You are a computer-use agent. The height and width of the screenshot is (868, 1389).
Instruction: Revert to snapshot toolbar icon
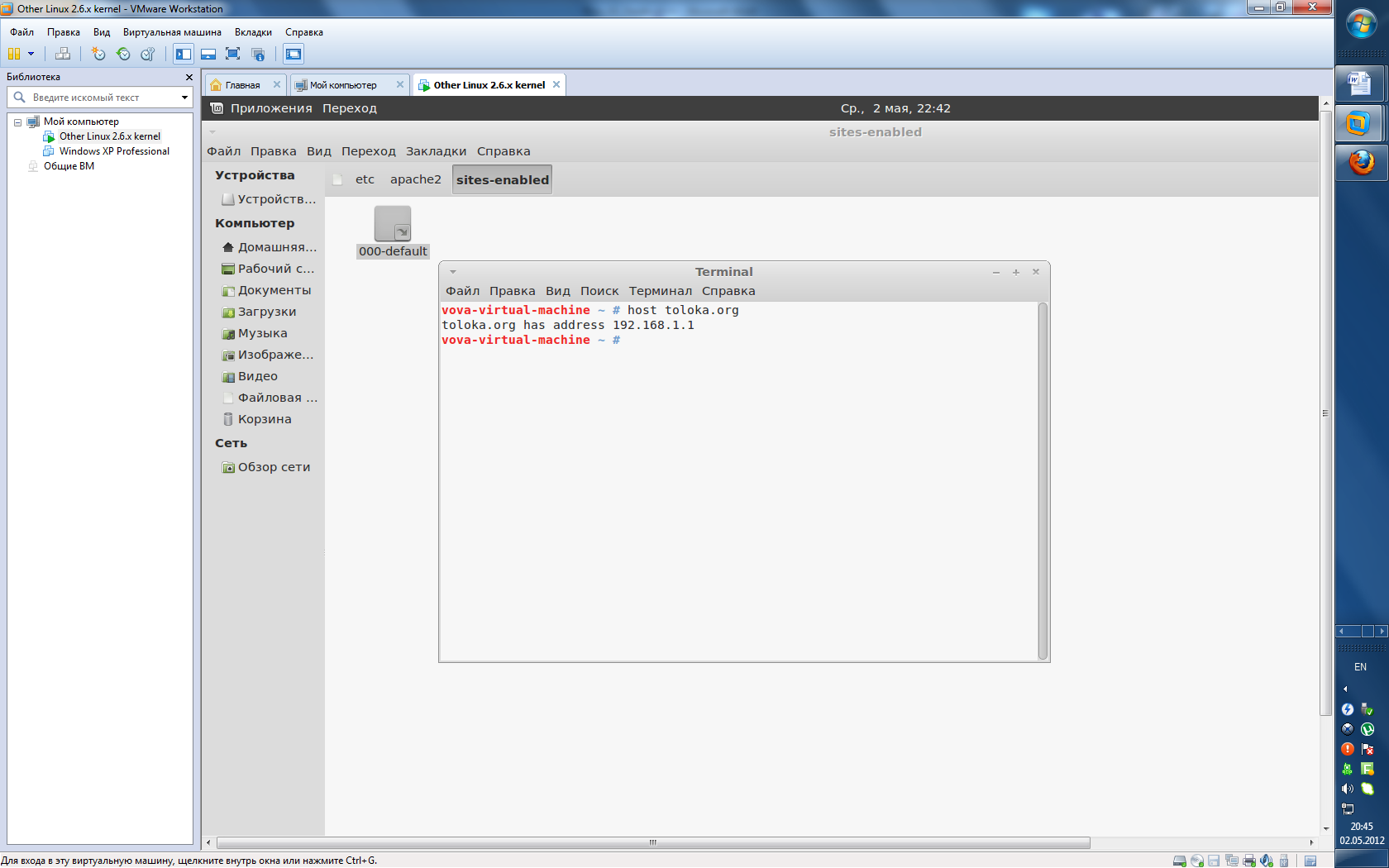click(123, 54)
